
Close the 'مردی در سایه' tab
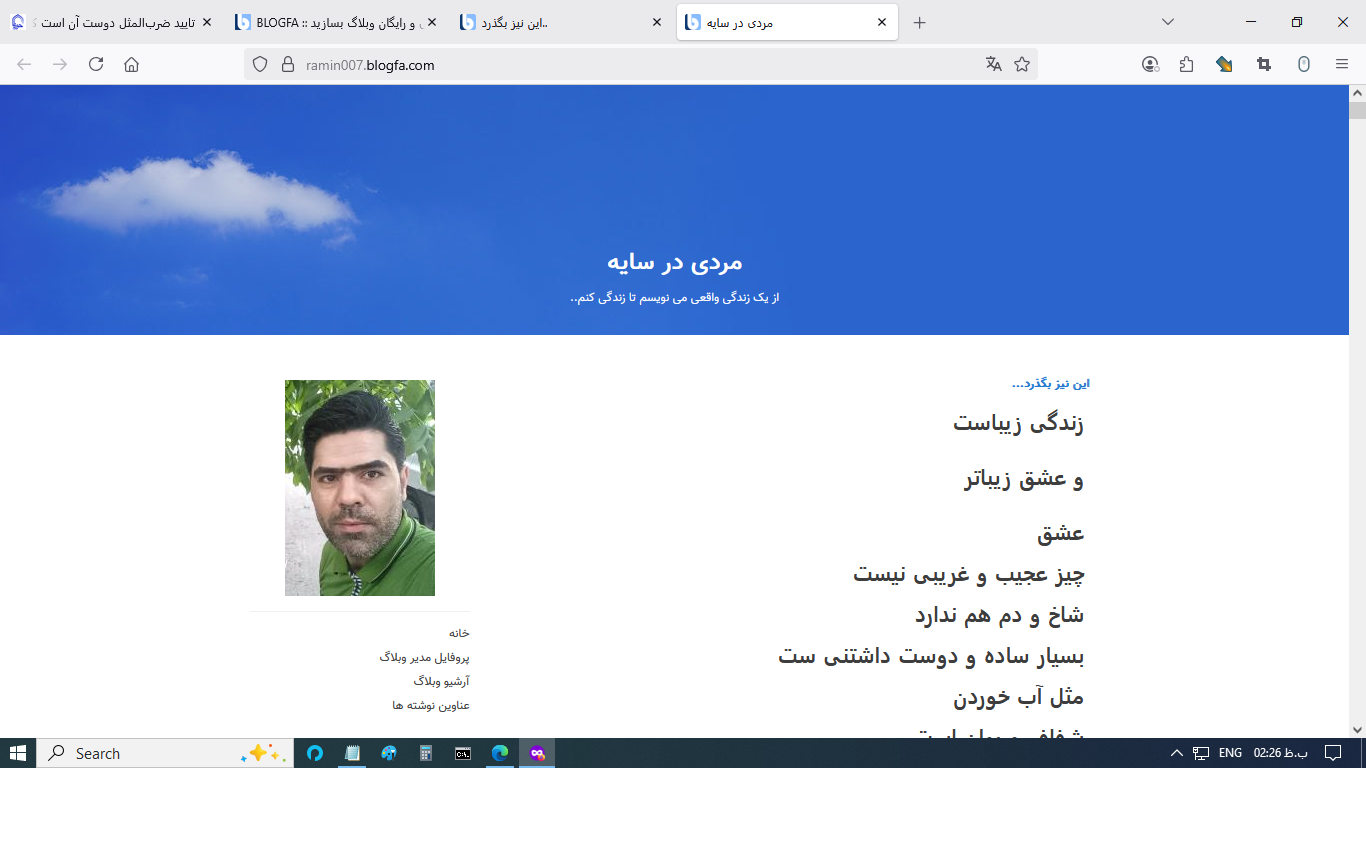(x=882, y=22)
